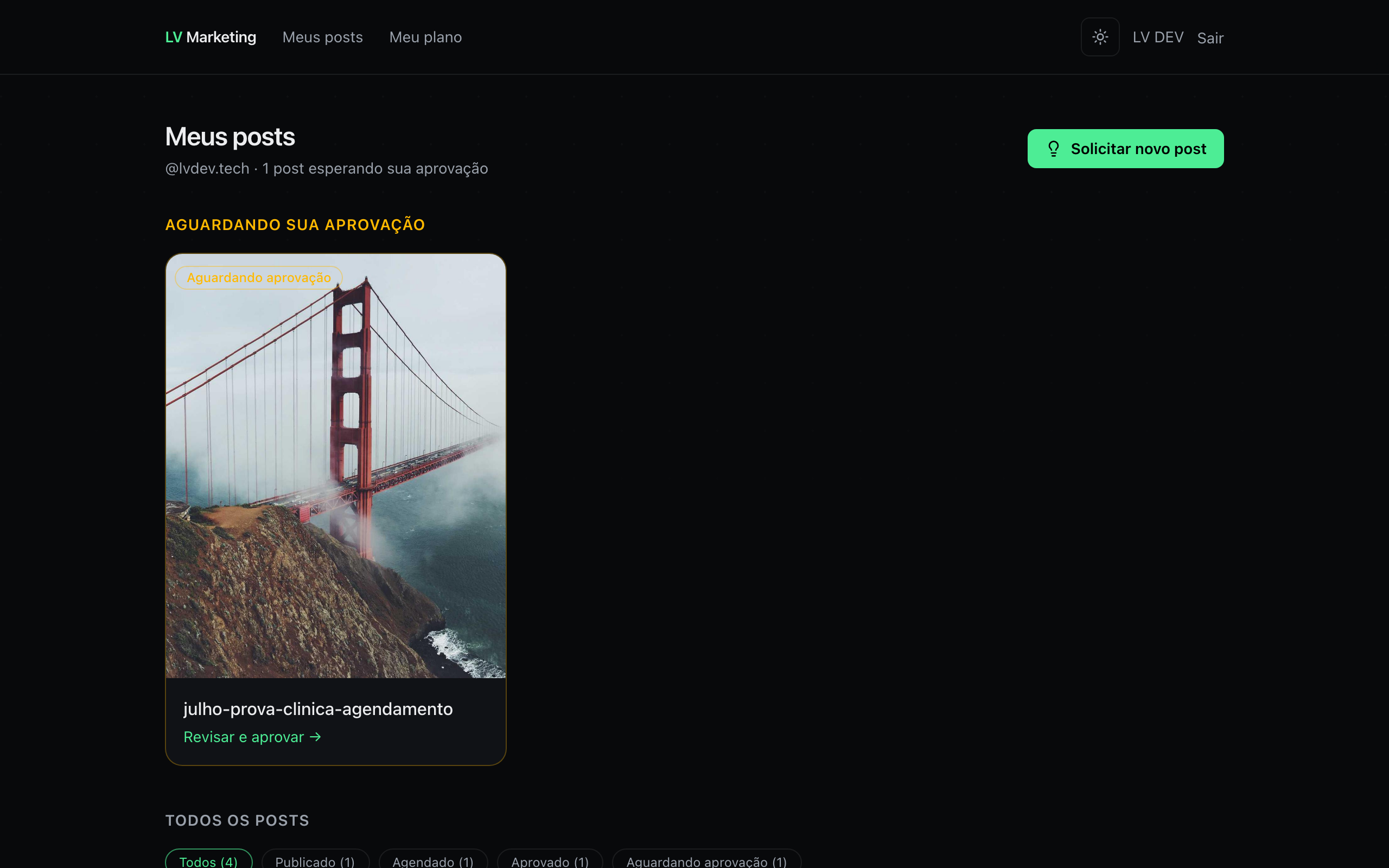Open the Golden Gate bridge post thumbnail
The width and height of the screenshot is (1389, 868).
(336, 465)
